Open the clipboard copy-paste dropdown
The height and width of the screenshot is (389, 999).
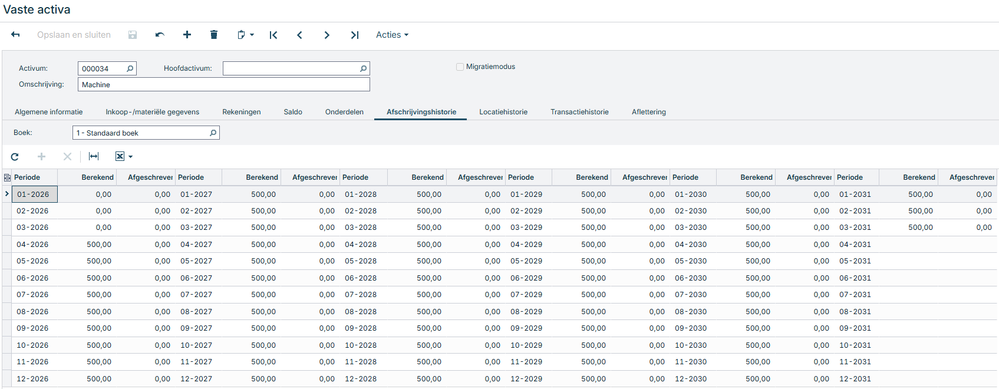coord(245,35)
